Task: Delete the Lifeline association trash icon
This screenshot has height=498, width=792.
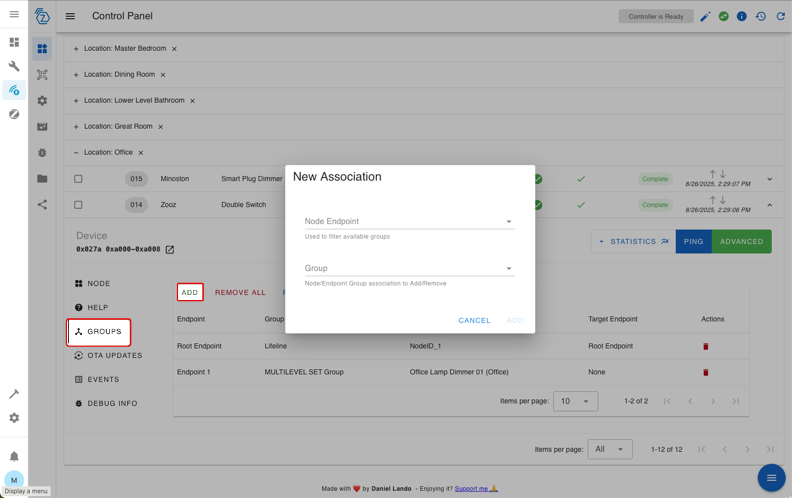Action: pos(705,347)
